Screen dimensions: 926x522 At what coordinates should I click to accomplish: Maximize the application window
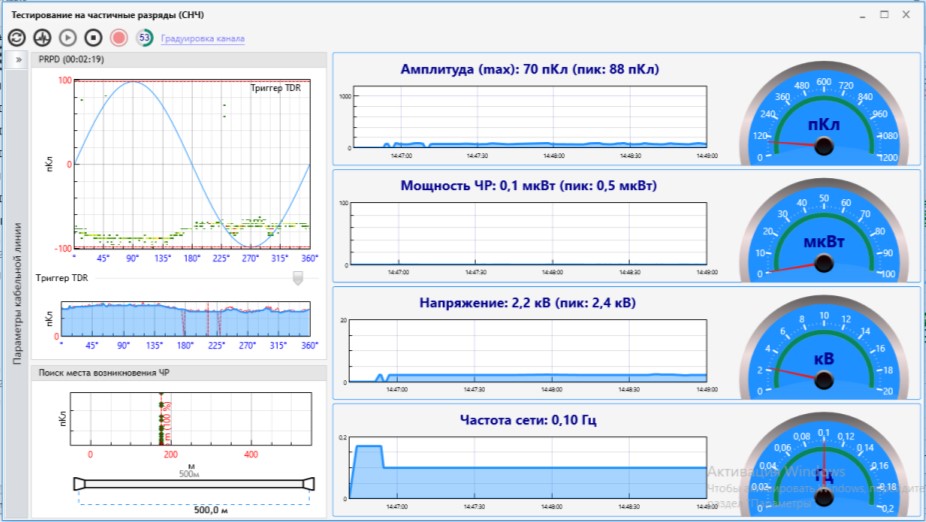tap(883, 15)
